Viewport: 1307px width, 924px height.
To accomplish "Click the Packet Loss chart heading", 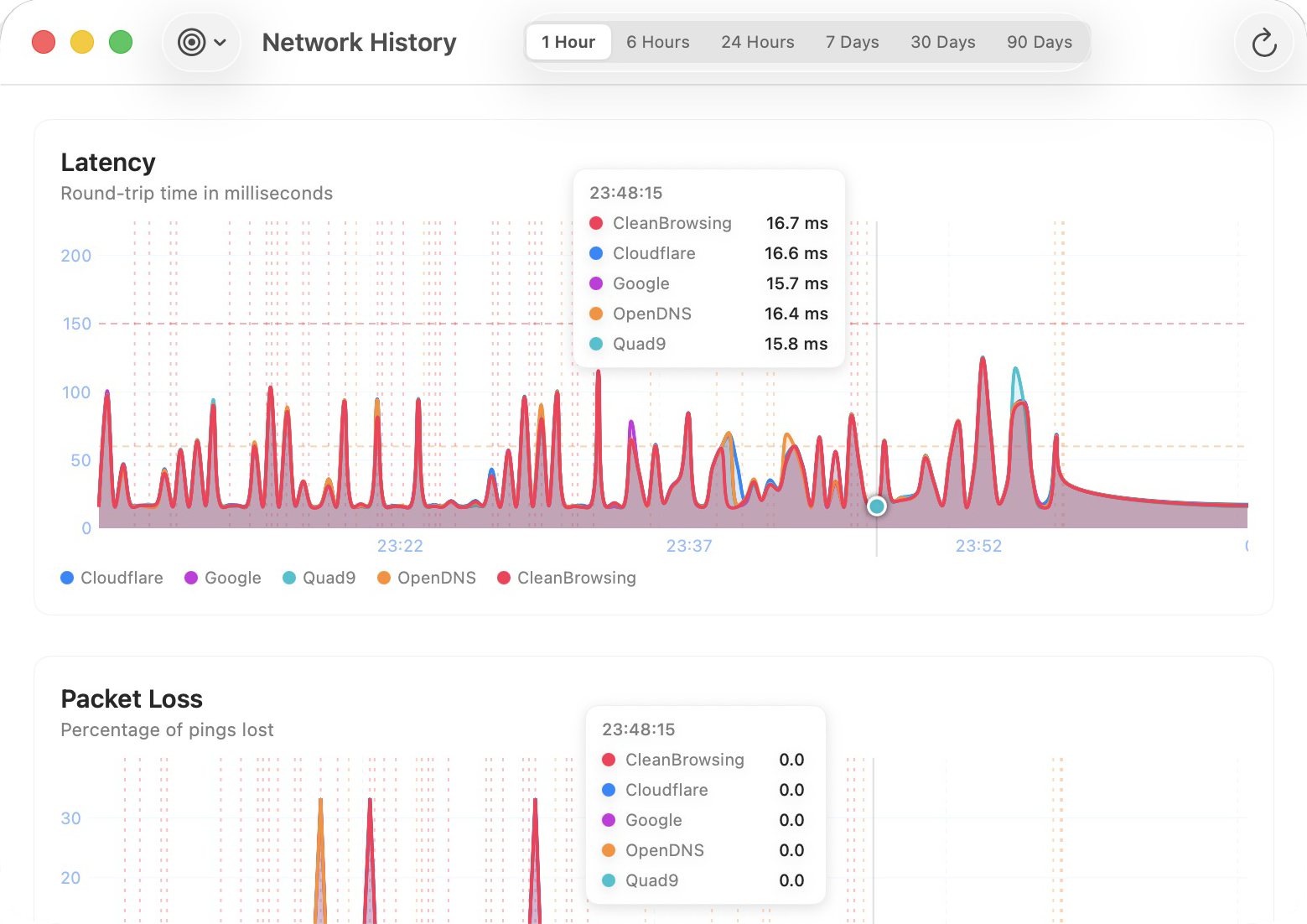I will [132, 698].
